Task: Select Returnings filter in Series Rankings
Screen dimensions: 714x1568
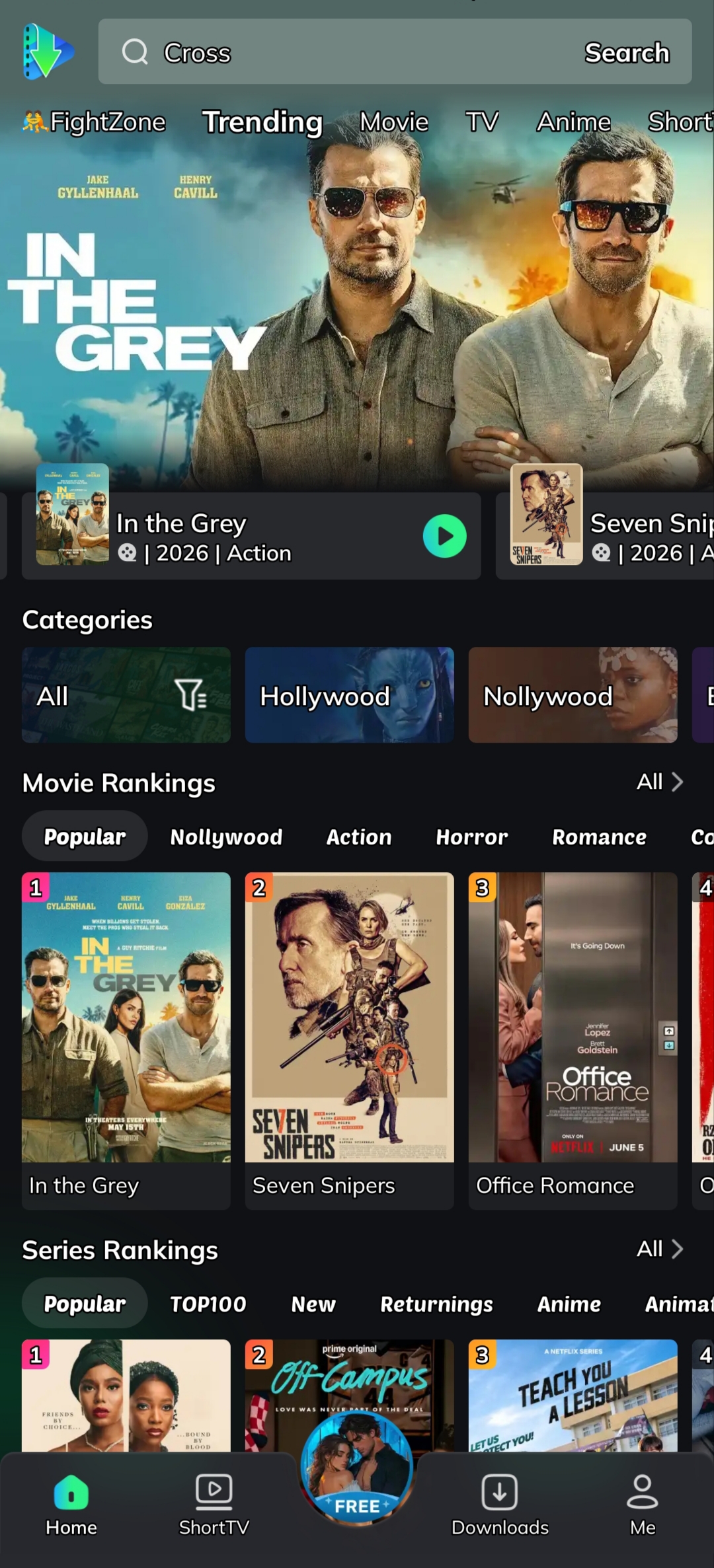Action: tap(437, 1304)
